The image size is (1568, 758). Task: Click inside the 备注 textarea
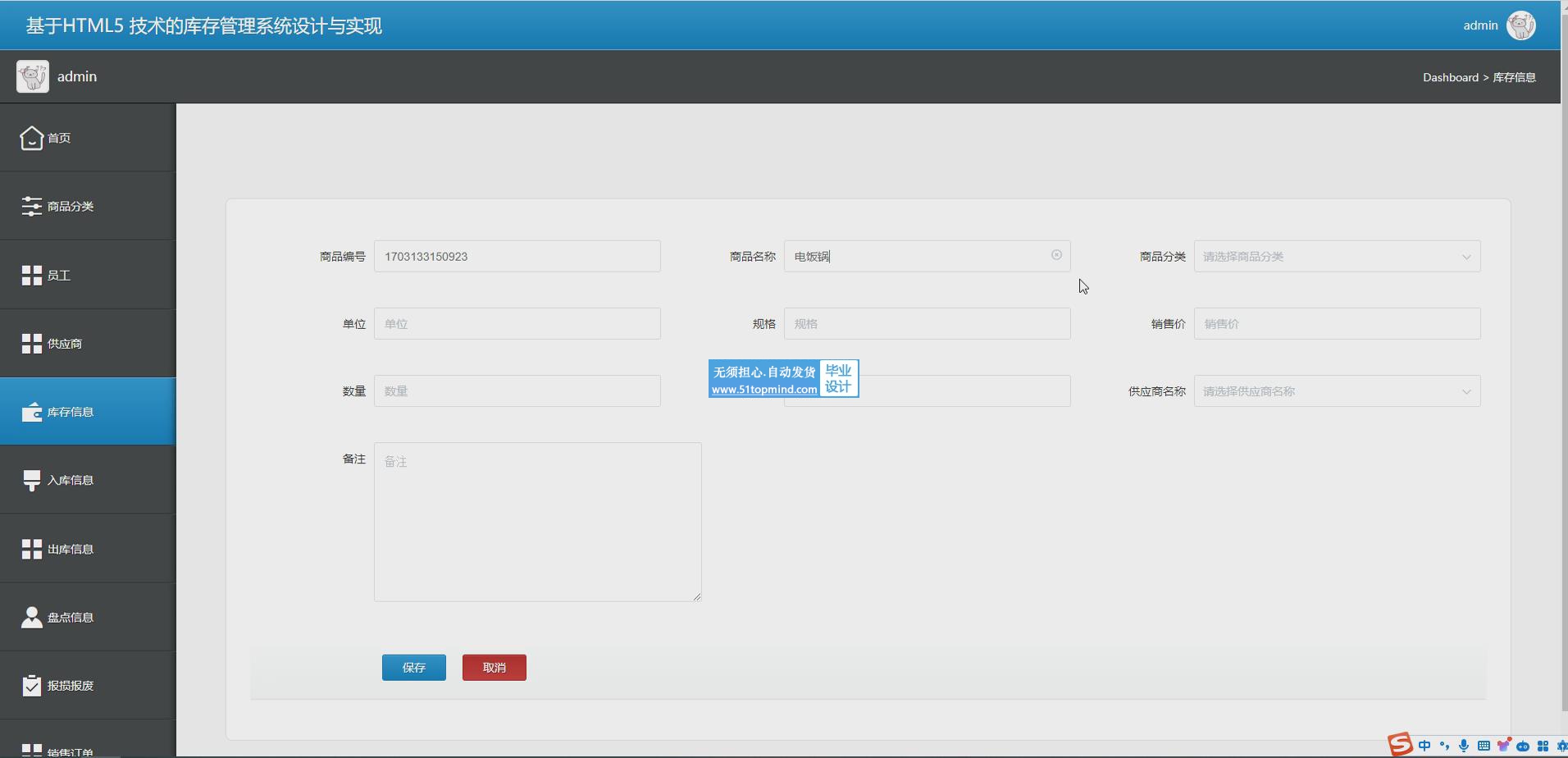click(537, 522)
